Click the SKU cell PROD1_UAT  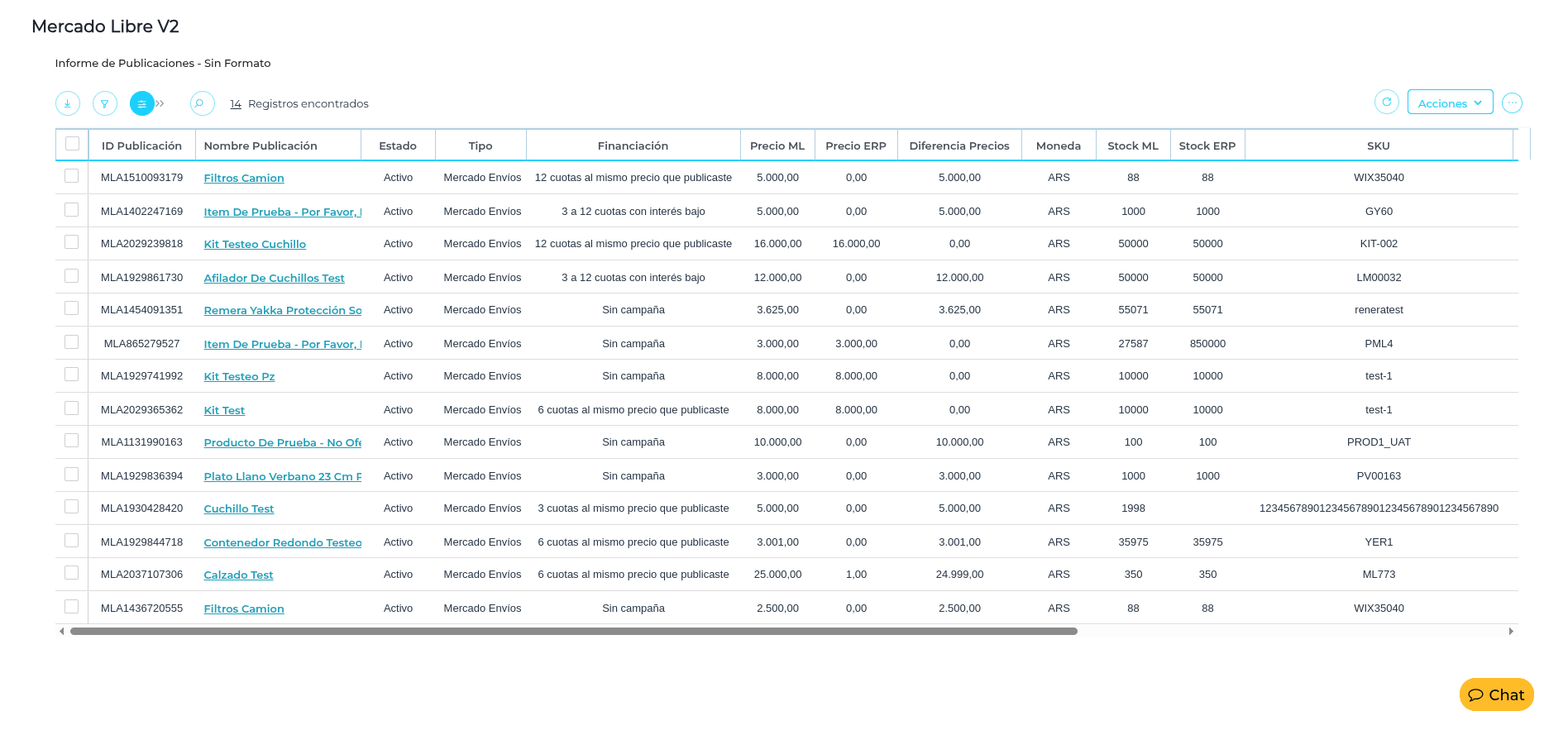1379,442
